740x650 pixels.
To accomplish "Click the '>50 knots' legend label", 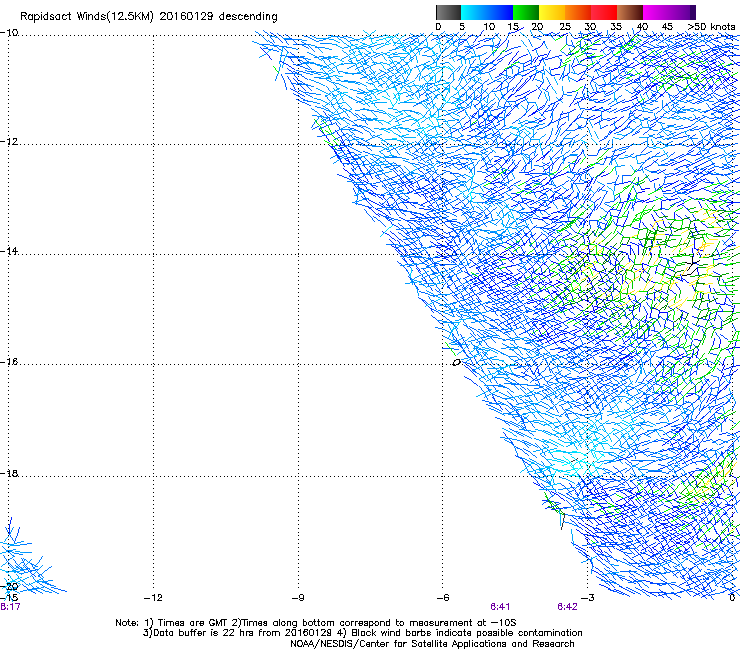I will pos(711,27).
